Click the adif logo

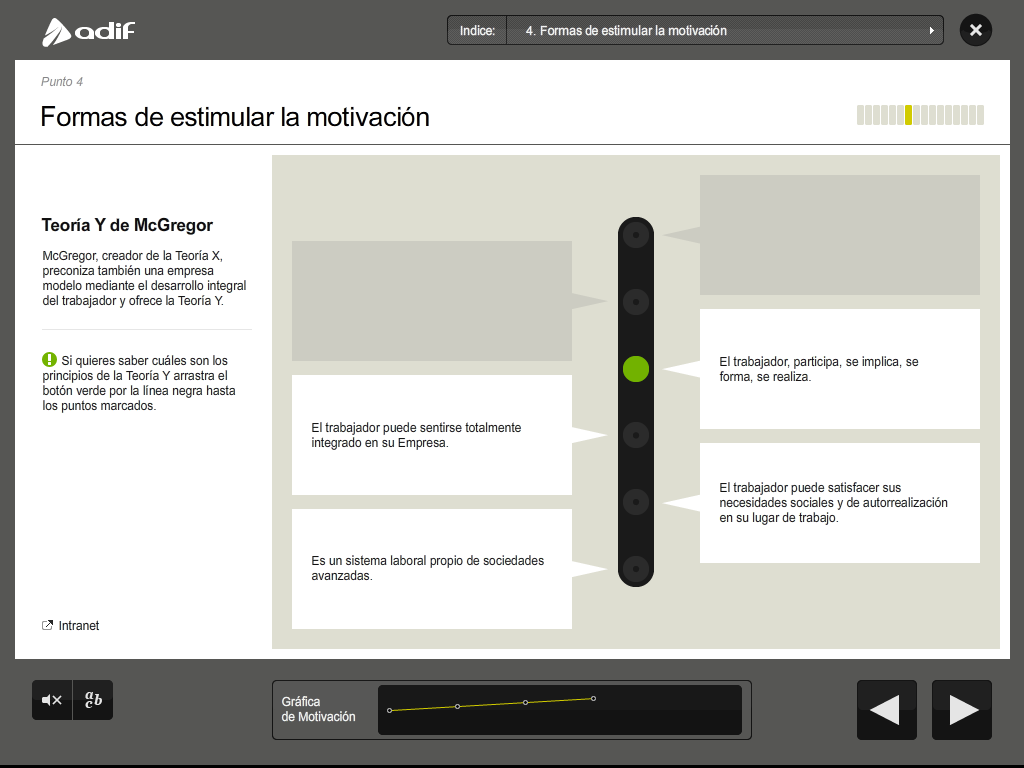tap(88, 32)
